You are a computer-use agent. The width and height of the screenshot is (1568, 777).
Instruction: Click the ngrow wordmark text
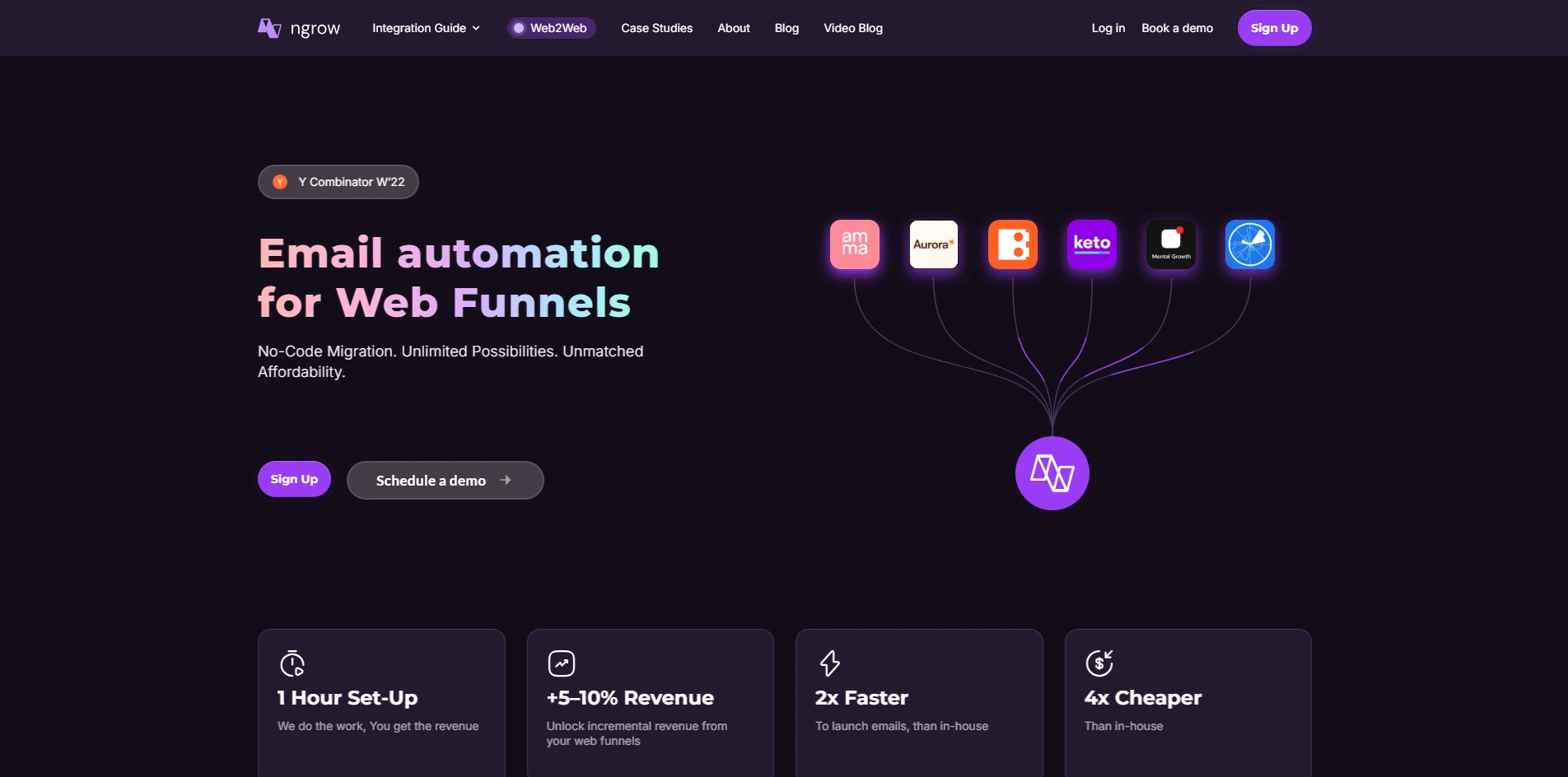coord(315,29)
